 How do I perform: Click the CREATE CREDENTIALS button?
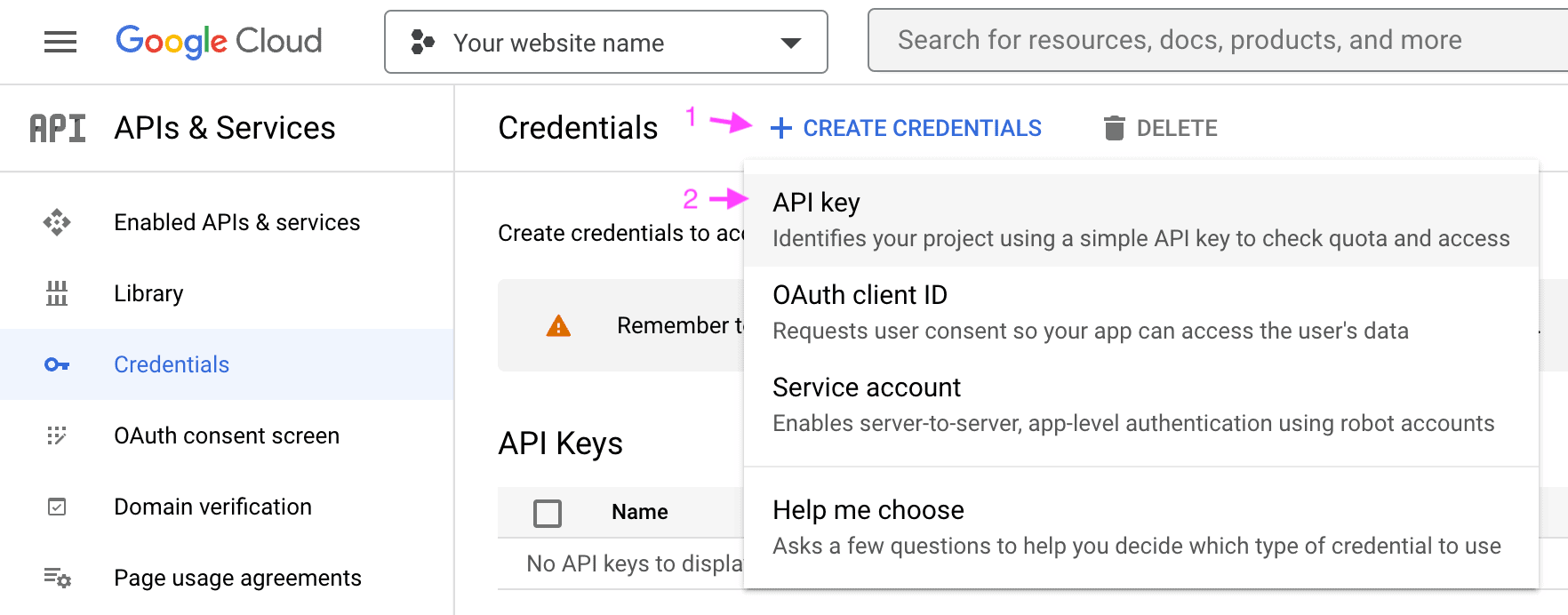coord(906,127)
